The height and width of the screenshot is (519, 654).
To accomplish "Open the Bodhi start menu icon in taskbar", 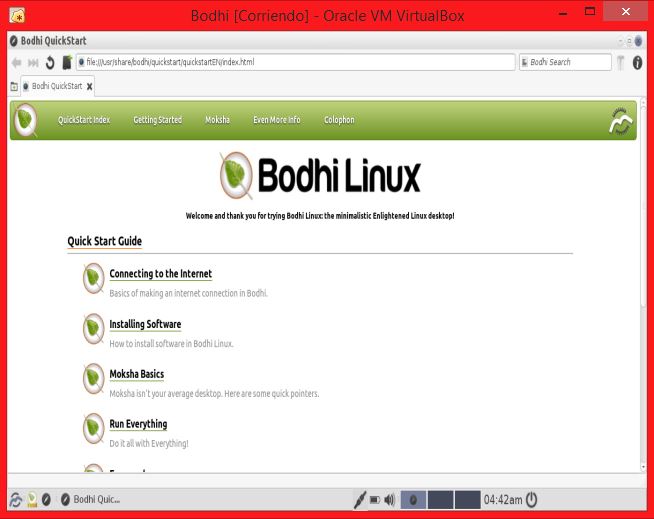I will coord(16,499).
